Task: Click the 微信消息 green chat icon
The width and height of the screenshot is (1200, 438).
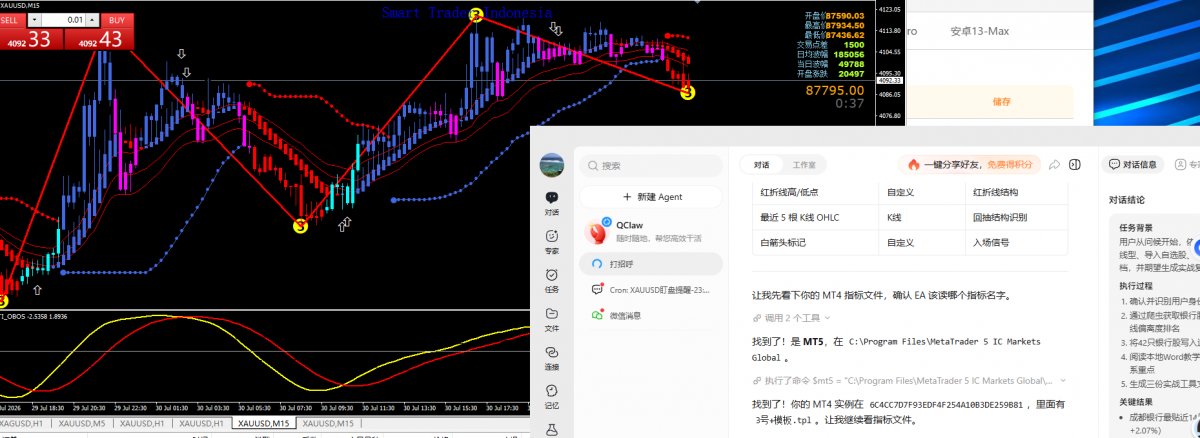Action: [596, 315]
